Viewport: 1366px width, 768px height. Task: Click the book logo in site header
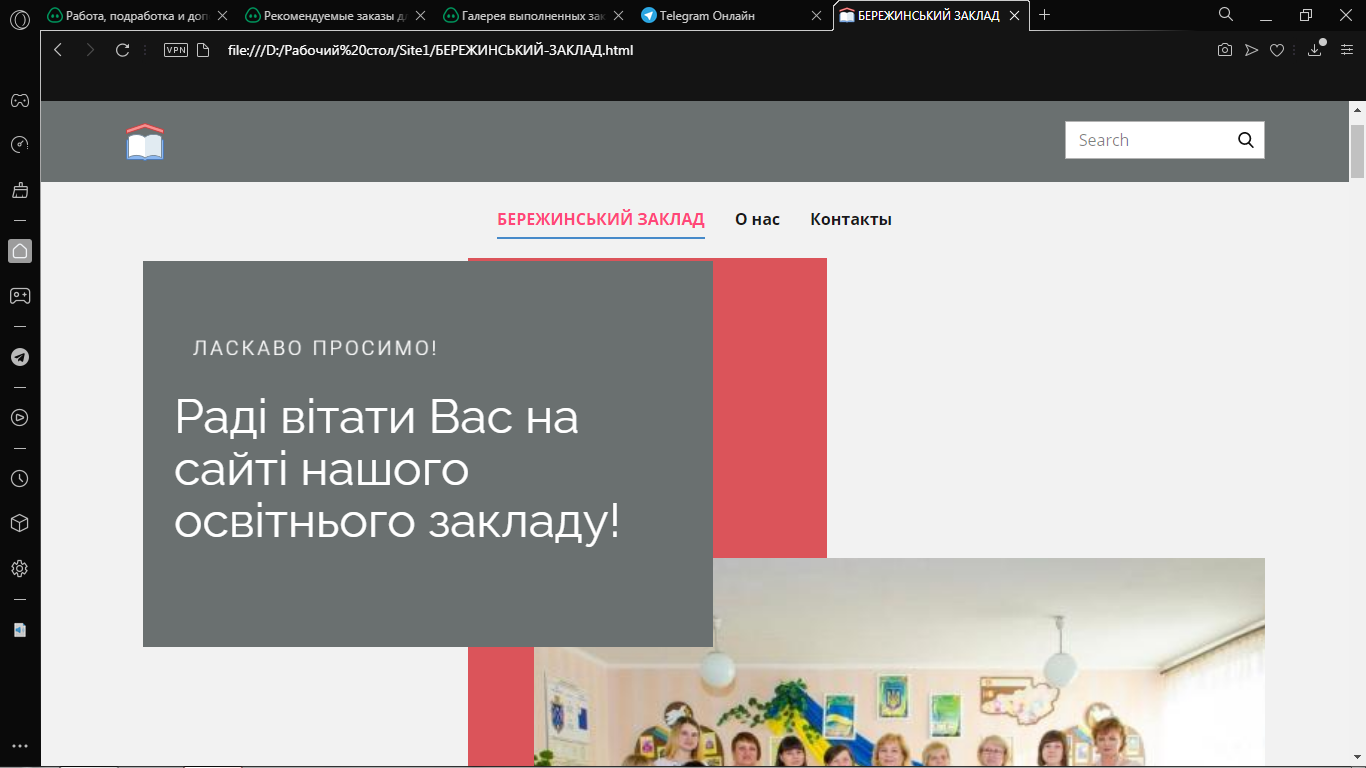[x=145, y=141]
